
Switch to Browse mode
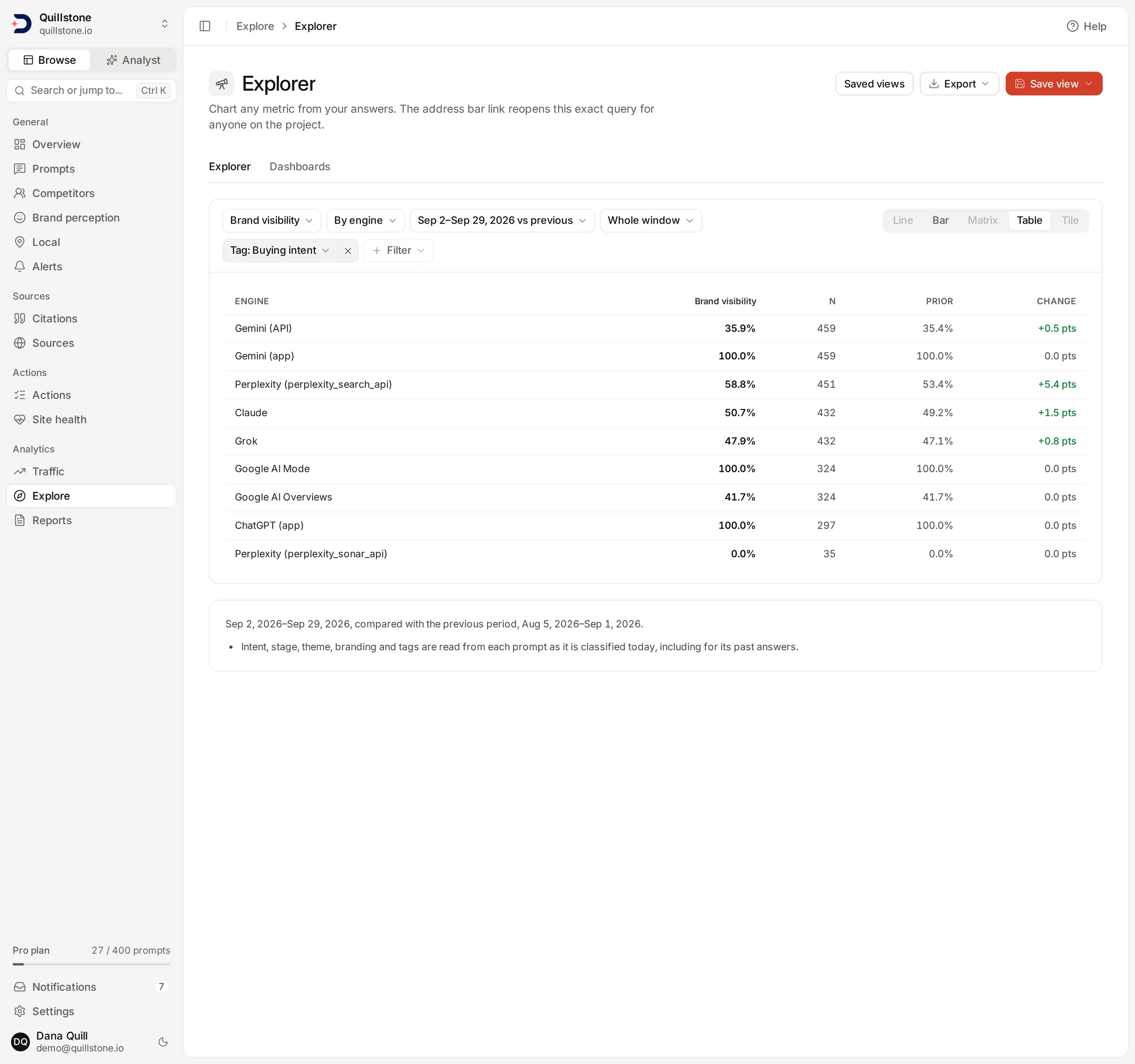49,61
